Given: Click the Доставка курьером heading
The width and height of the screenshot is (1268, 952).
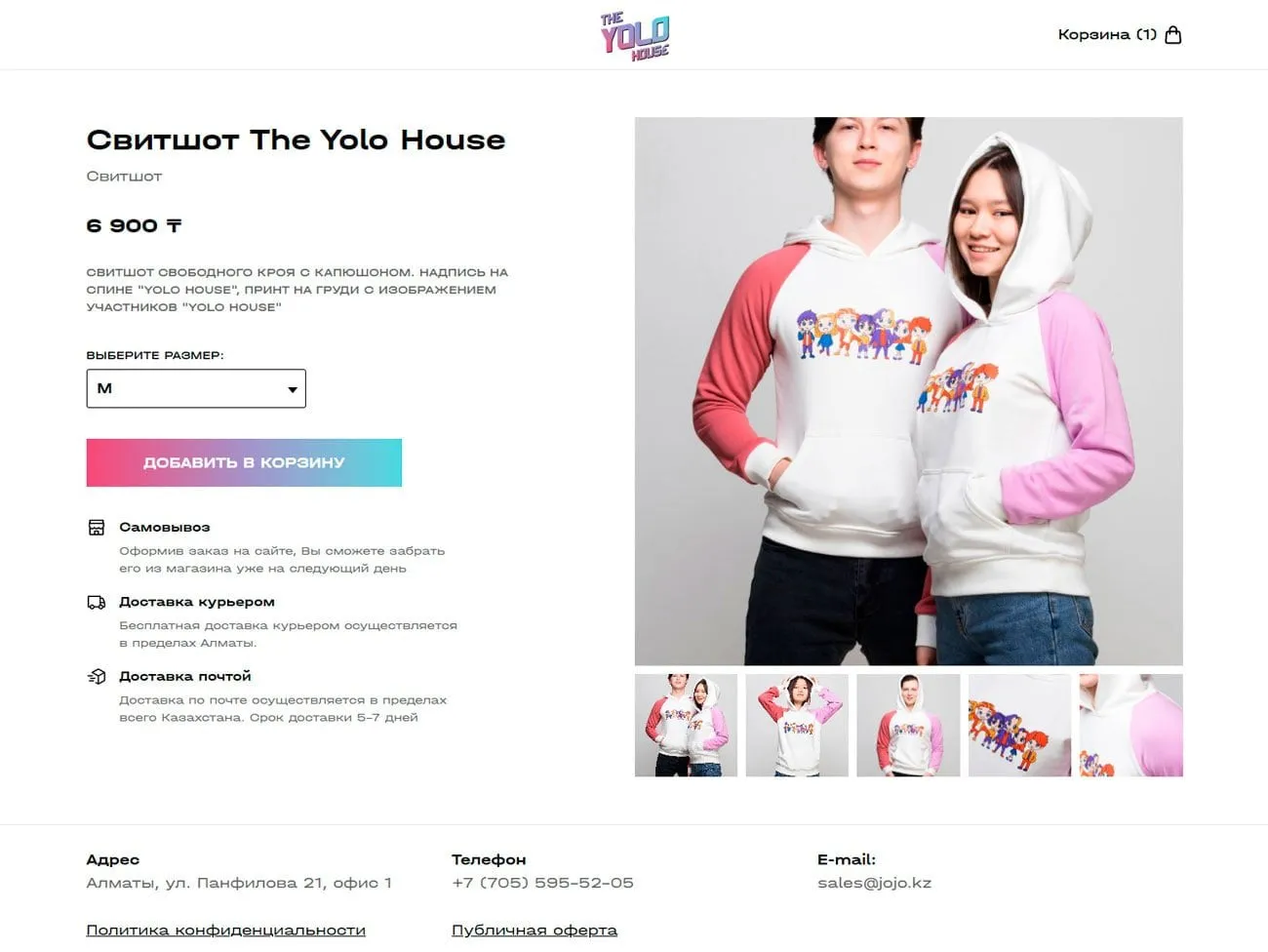Looking at the screenshot, I should pos(197,602).
